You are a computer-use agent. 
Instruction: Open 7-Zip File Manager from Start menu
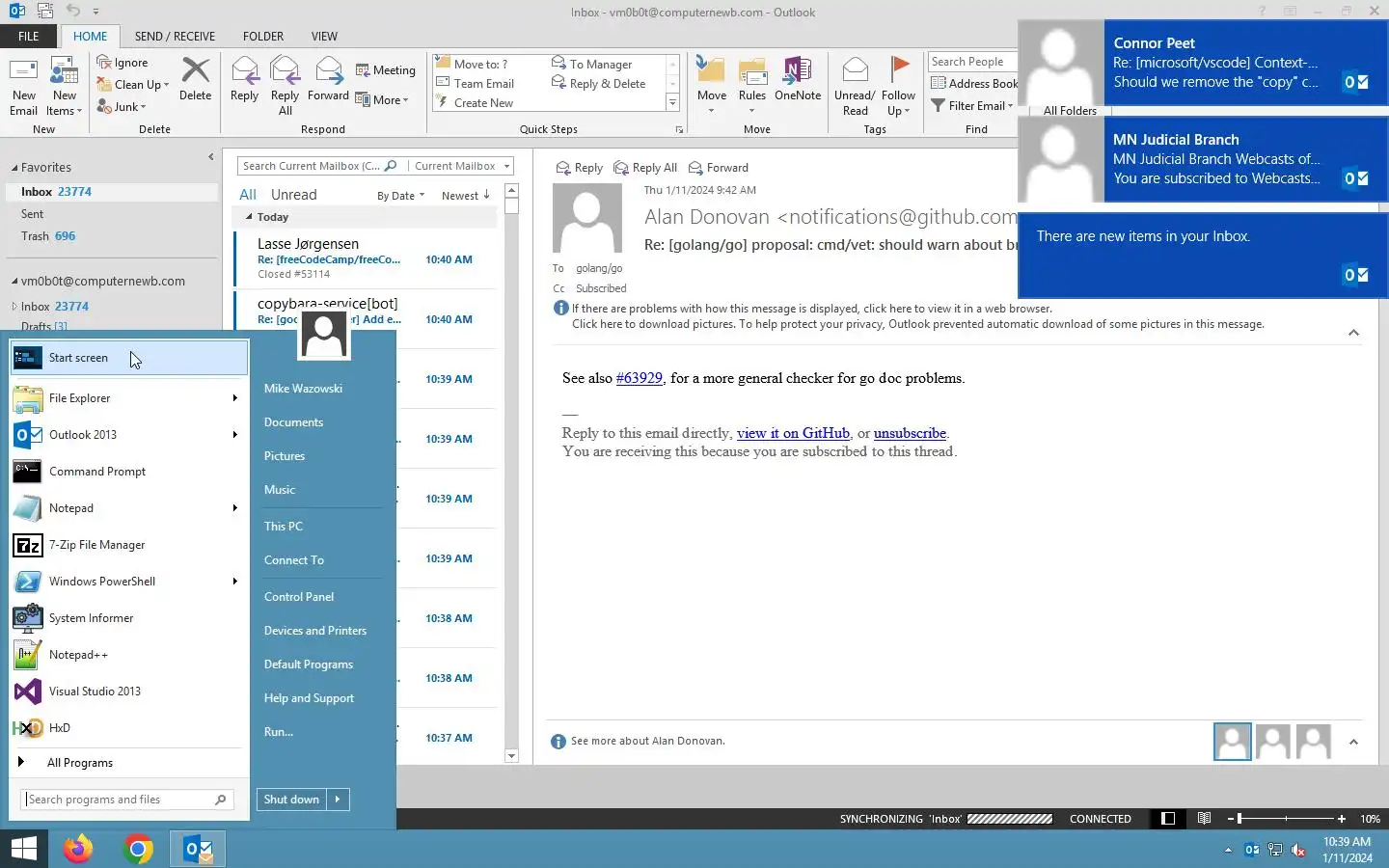point(129,545)
